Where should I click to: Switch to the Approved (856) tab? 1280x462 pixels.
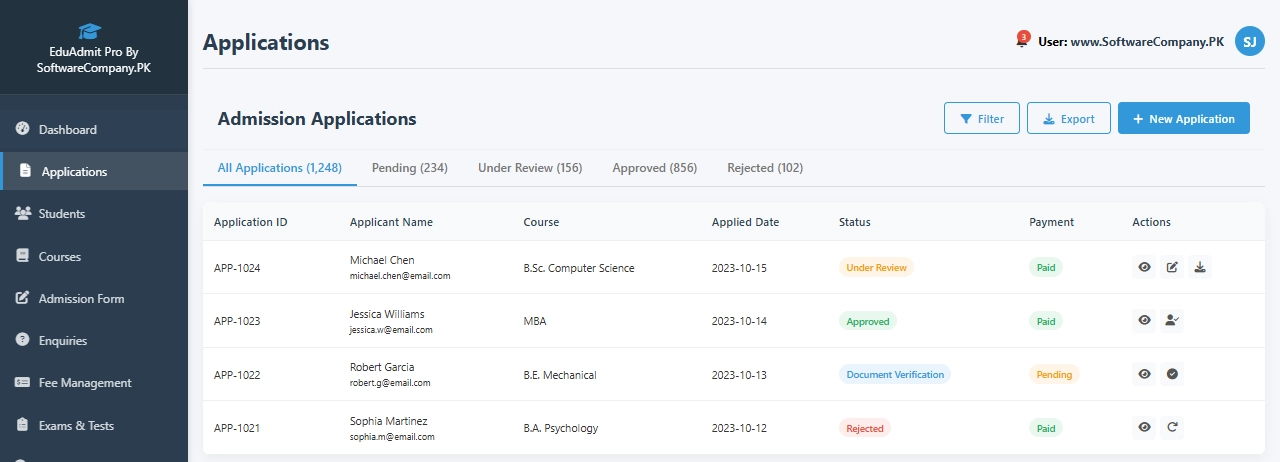point(655,167)
